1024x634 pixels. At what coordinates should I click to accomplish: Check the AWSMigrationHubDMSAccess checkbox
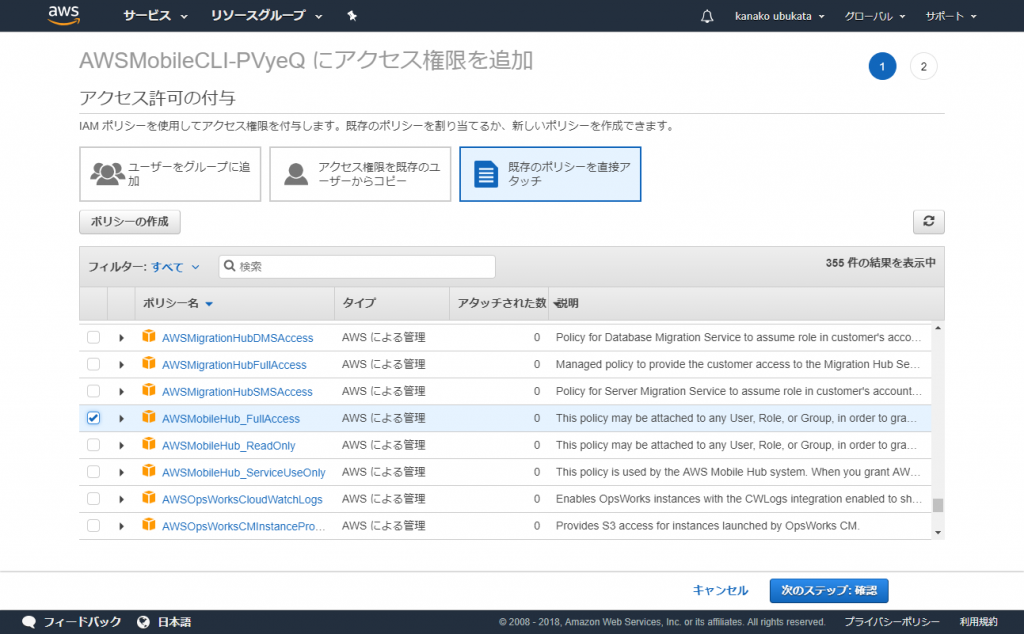click(93, 337)
